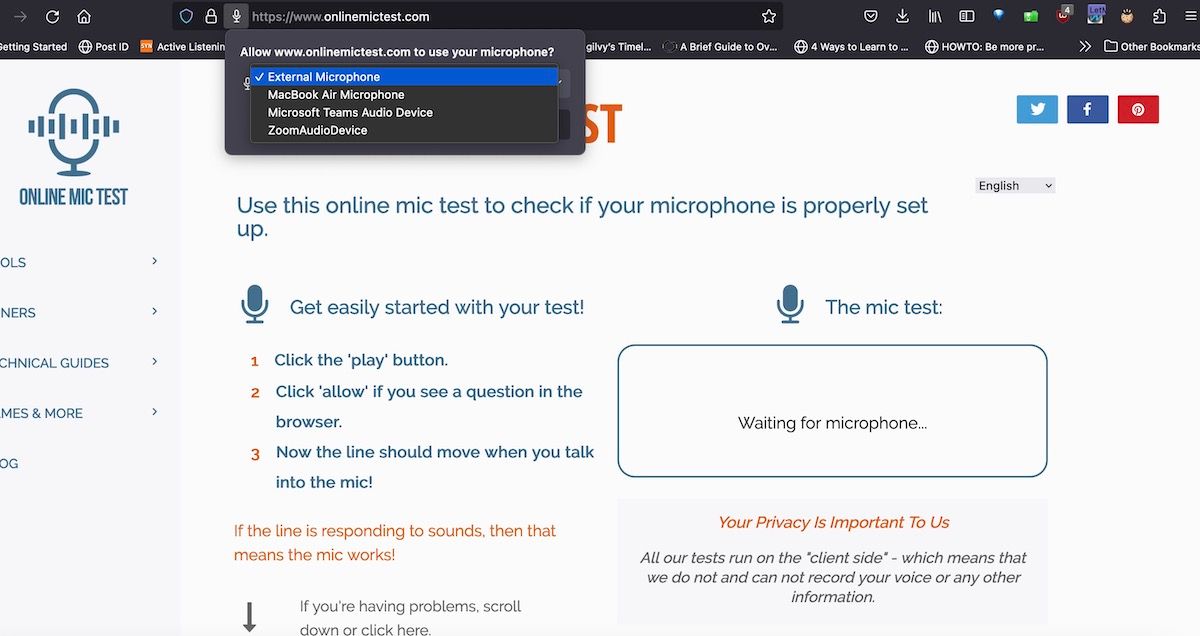Click the forward navigation arrow
Image resolution: width=1200 pixels, height=636 pixels.
(20, 16)
